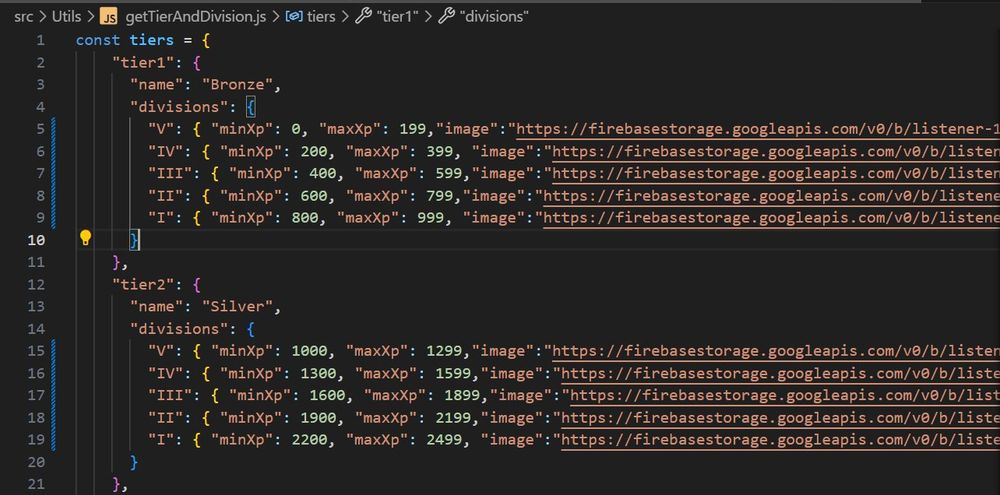
Task: Open firebase image link on line 9
Action: pos(771,218)
